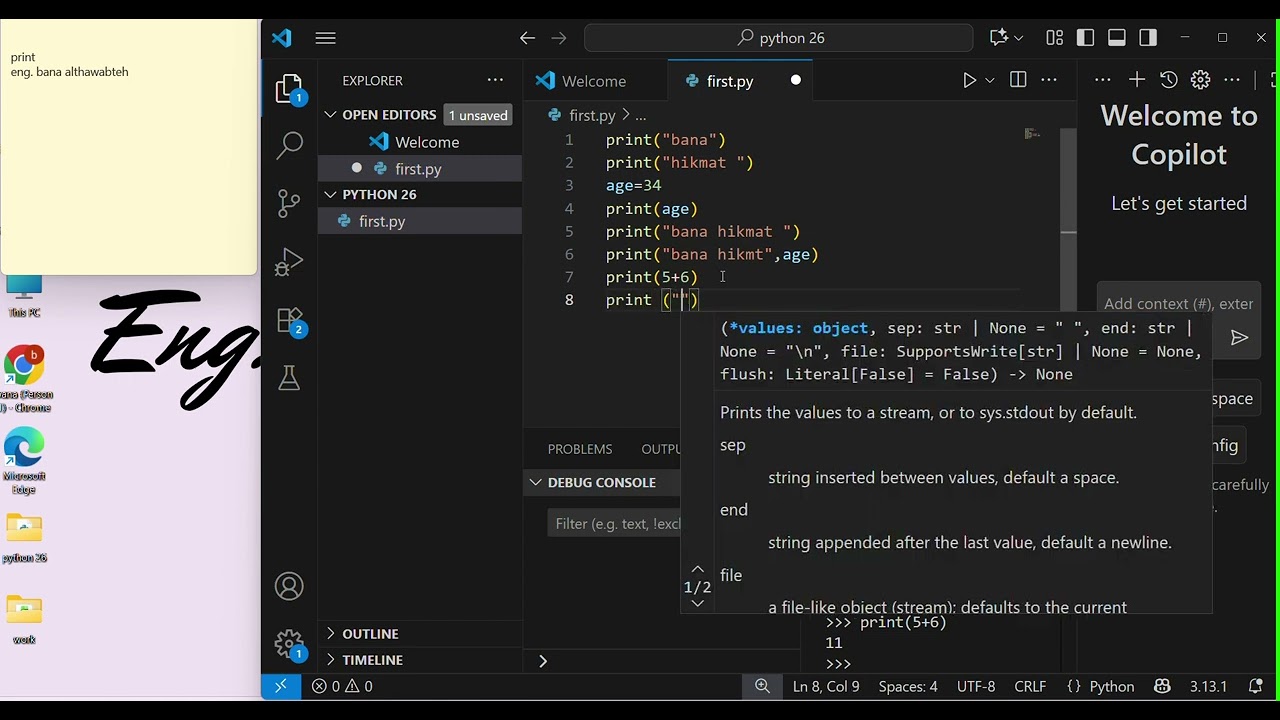Open notifications bell in status bar
The height and width of the screenshot is (720, 1280).
coord(1256,686)
